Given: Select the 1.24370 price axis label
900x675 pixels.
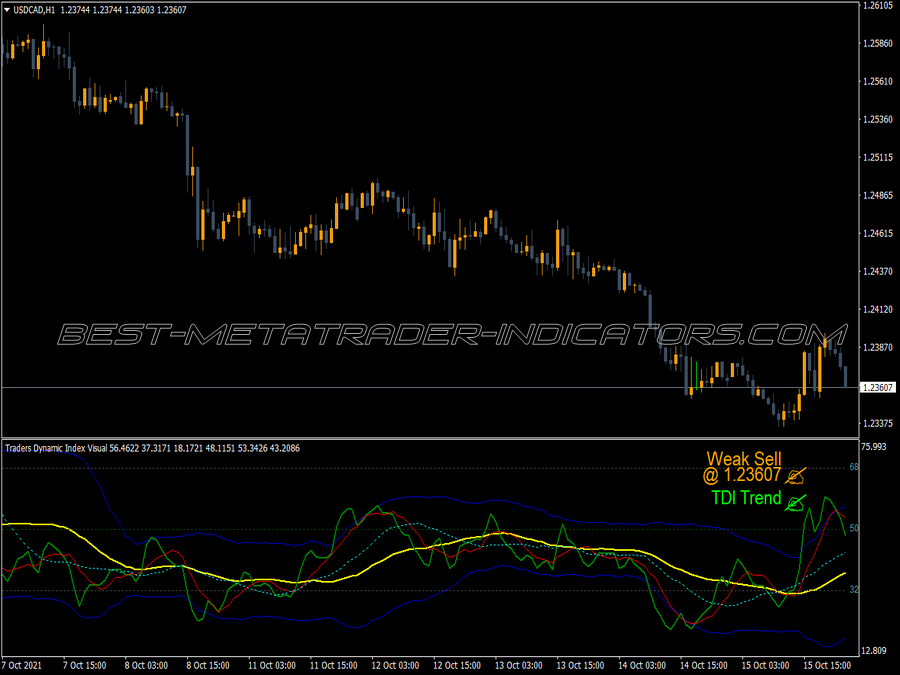Looking at the screenshot, I should click(878, 271).
